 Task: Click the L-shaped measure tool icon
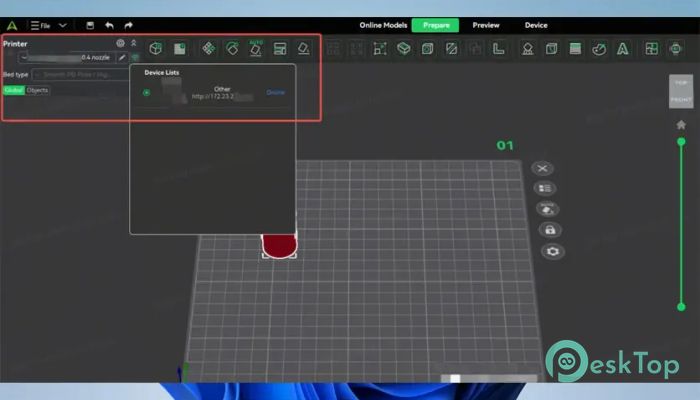[499, 48]
